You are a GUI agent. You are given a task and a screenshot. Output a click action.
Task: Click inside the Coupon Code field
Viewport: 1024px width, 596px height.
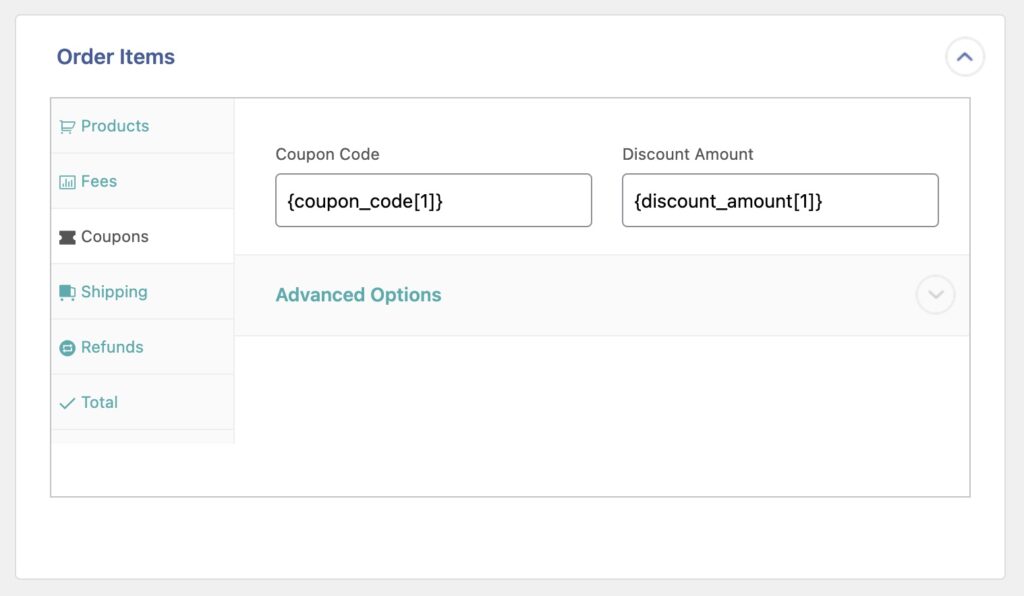coord(433,200)
